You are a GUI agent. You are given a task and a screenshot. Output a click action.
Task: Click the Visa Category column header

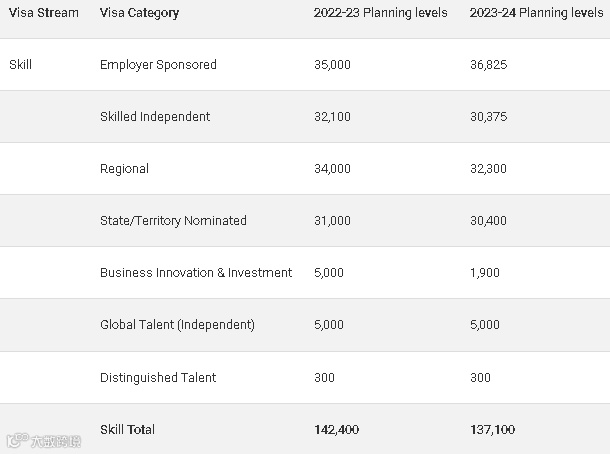coord(140,13)
